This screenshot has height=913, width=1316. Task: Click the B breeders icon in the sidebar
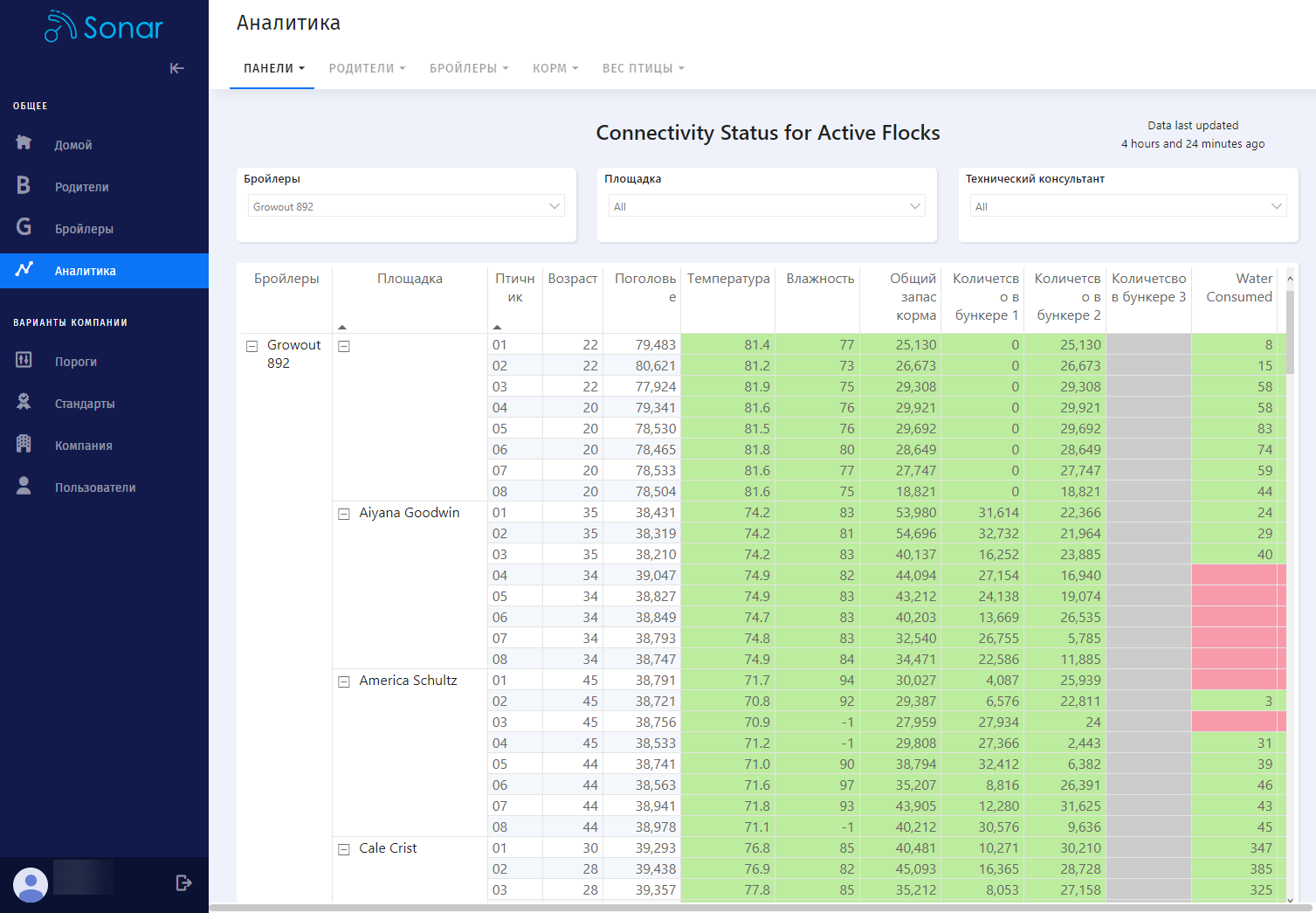(x=24, y=185)
